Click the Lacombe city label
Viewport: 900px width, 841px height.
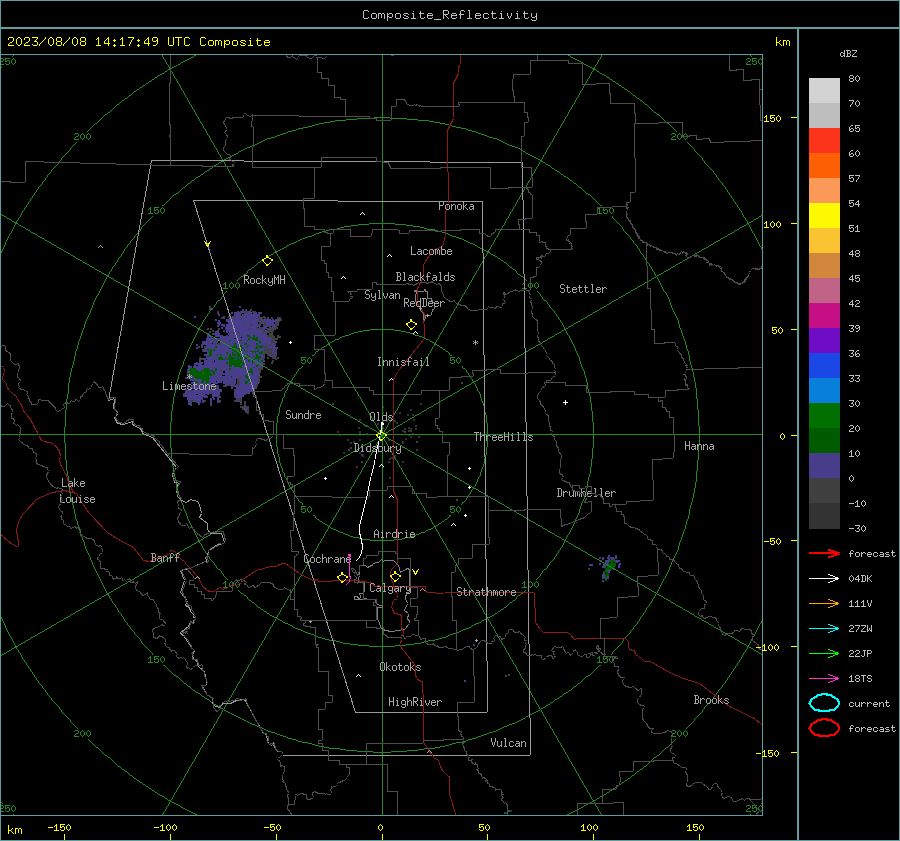[x=431, y=251]
